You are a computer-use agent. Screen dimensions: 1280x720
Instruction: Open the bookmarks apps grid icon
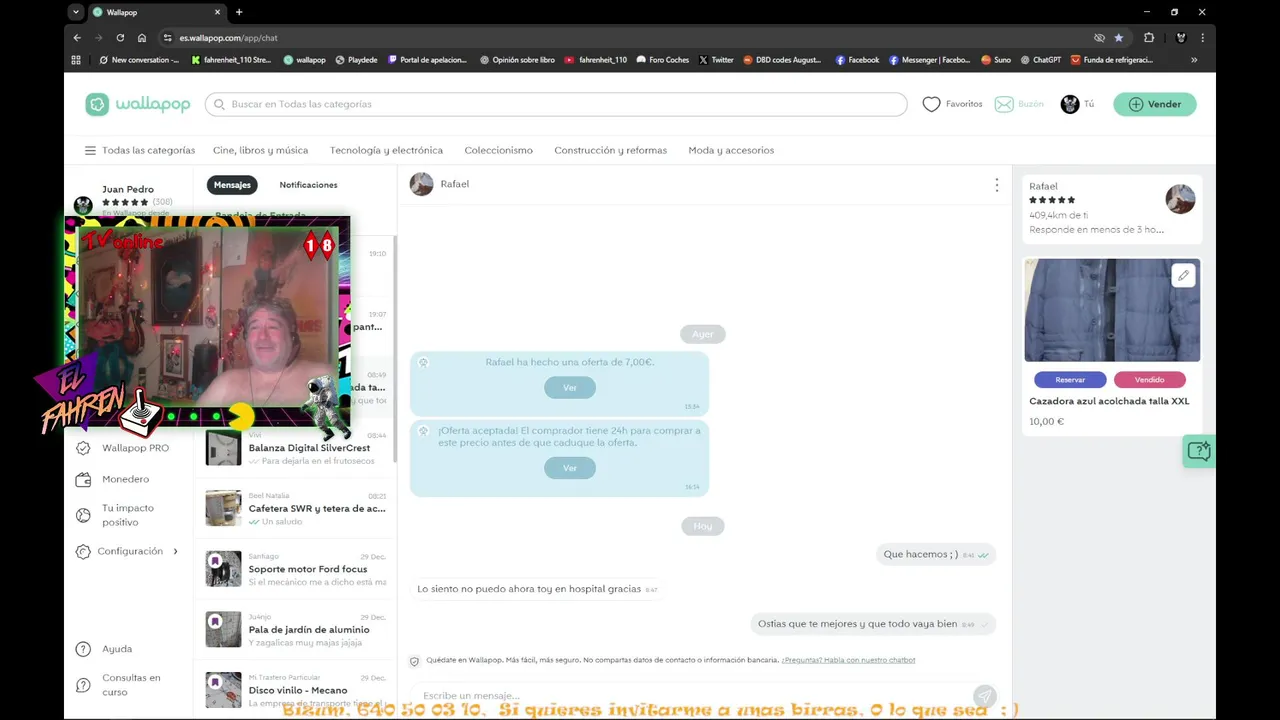(76, 60)
